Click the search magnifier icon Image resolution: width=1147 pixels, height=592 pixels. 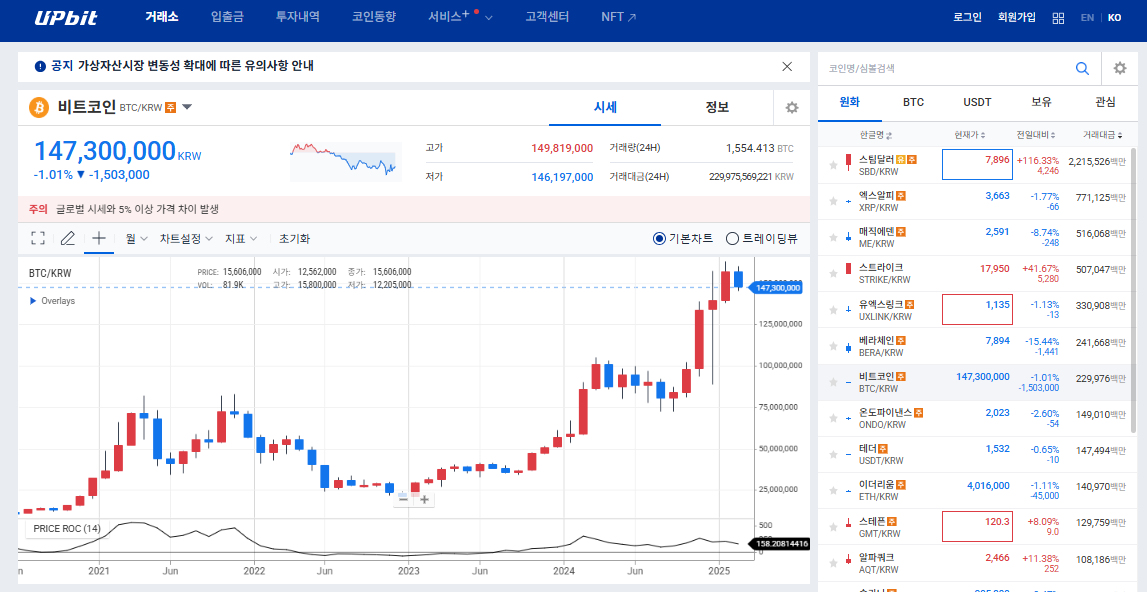pyautogui.click(x=1082, y=69)
